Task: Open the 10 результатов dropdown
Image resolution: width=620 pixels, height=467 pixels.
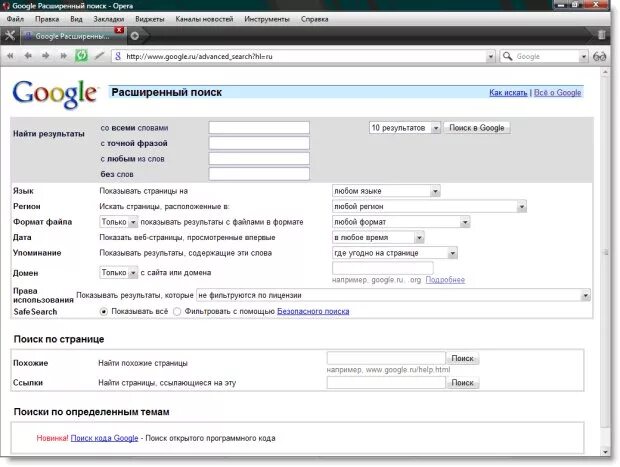Action: (405, 128)
